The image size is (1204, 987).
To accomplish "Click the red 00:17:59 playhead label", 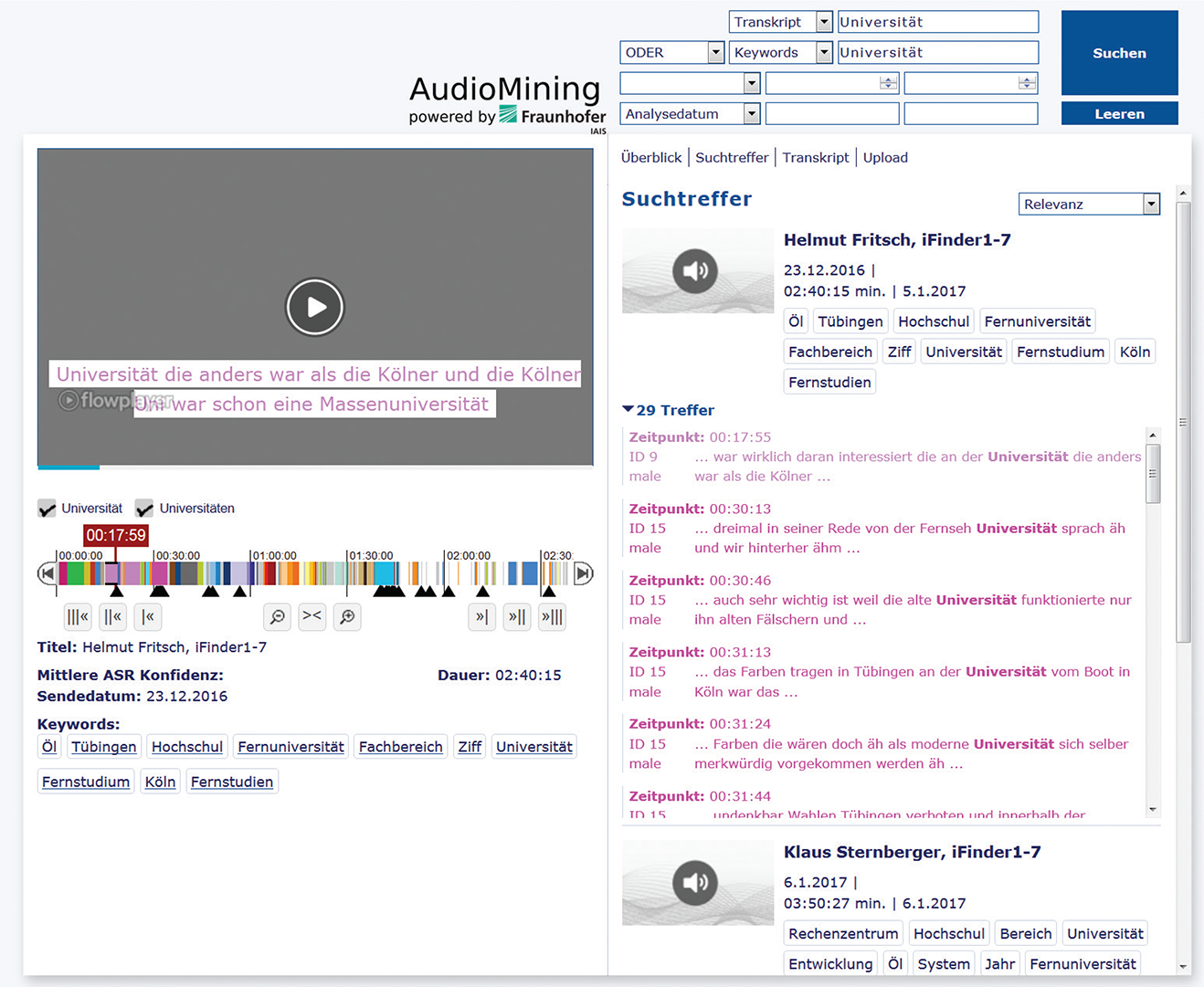I will point(116,535).
